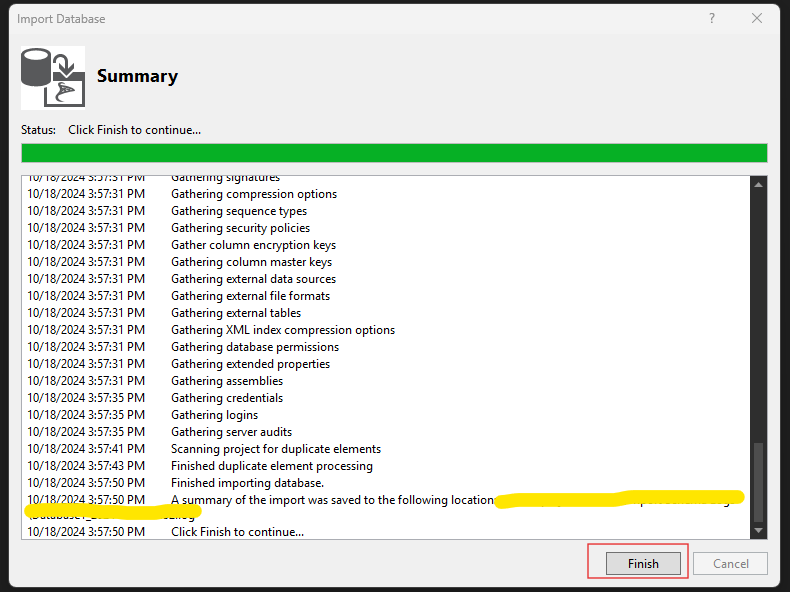
Task: Select the 'Gathering server audits' log line
Action: [231, 432]
